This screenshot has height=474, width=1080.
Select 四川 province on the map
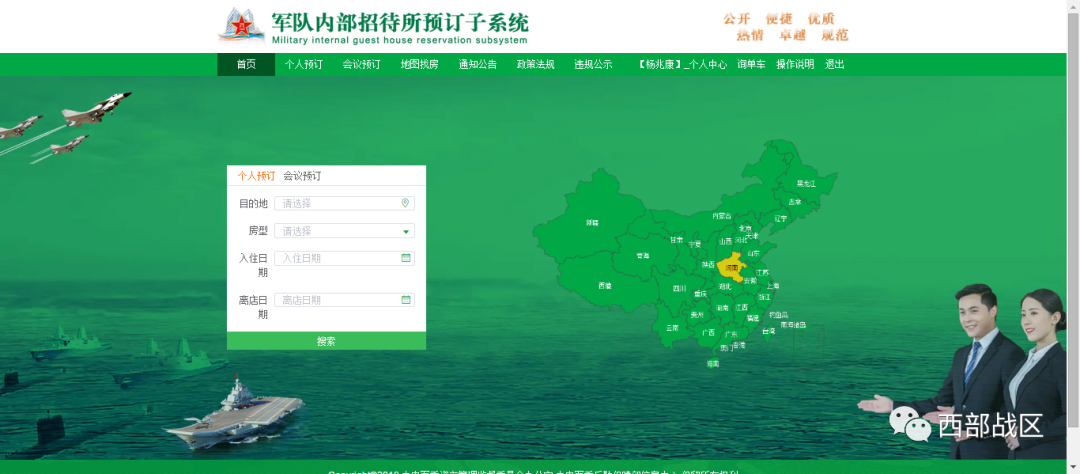(x=680, y=288)
